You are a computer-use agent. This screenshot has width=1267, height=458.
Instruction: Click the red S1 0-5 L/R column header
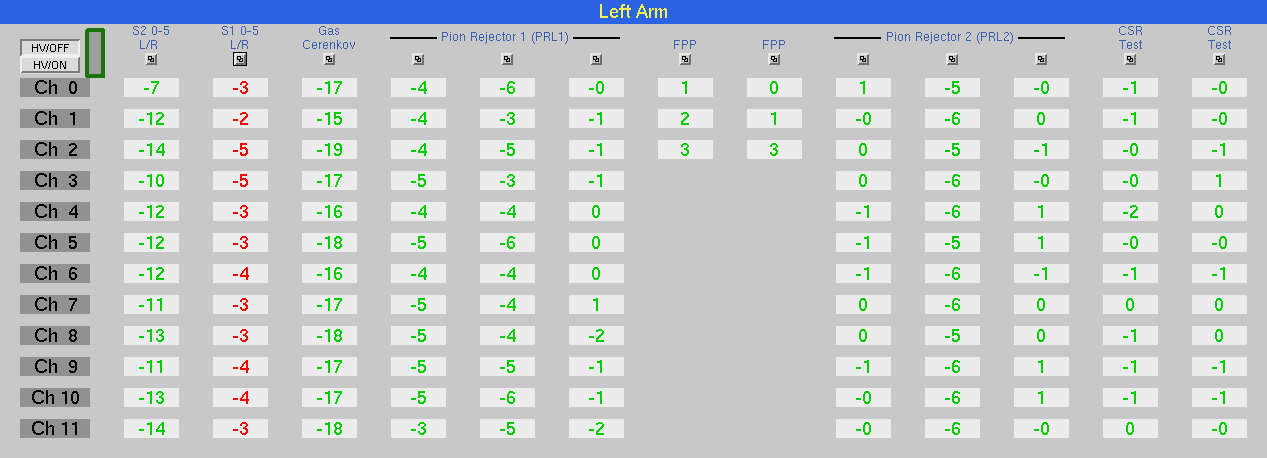click(240, 38)
